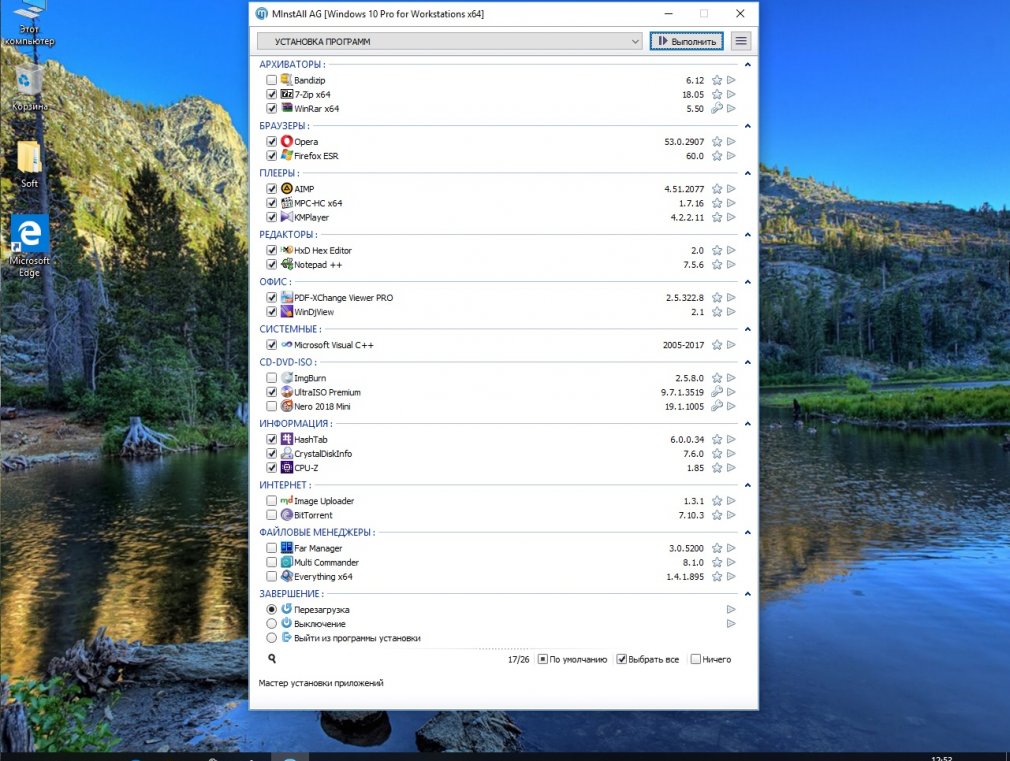The height and width of the screenshot is (761, 1010).
Task: Check the ImgBurn checkbox
Action: (x=271, y=378)
